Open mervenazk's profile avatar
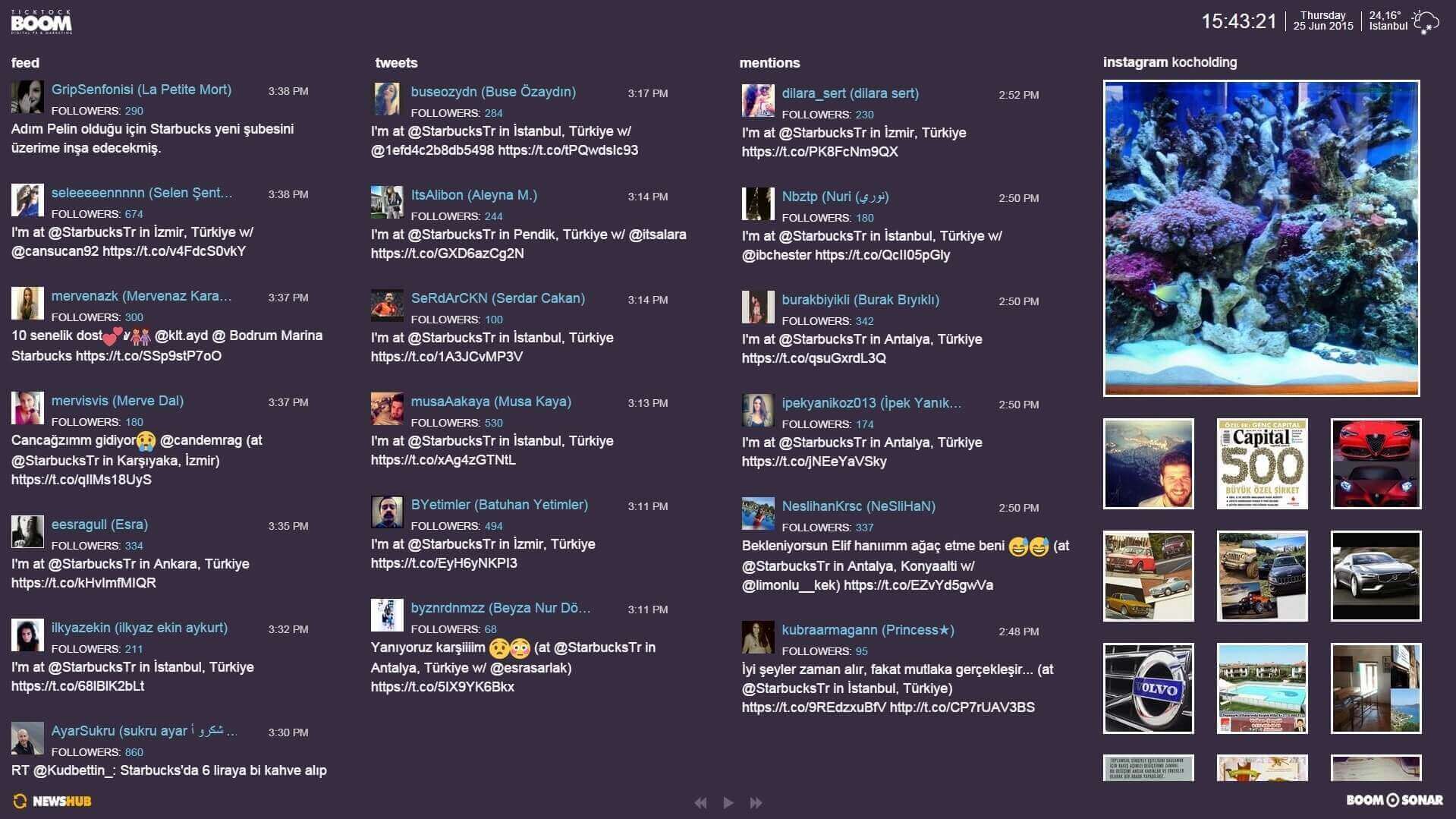The height and width of the screenshot is (819, 1456). point(27,304)
